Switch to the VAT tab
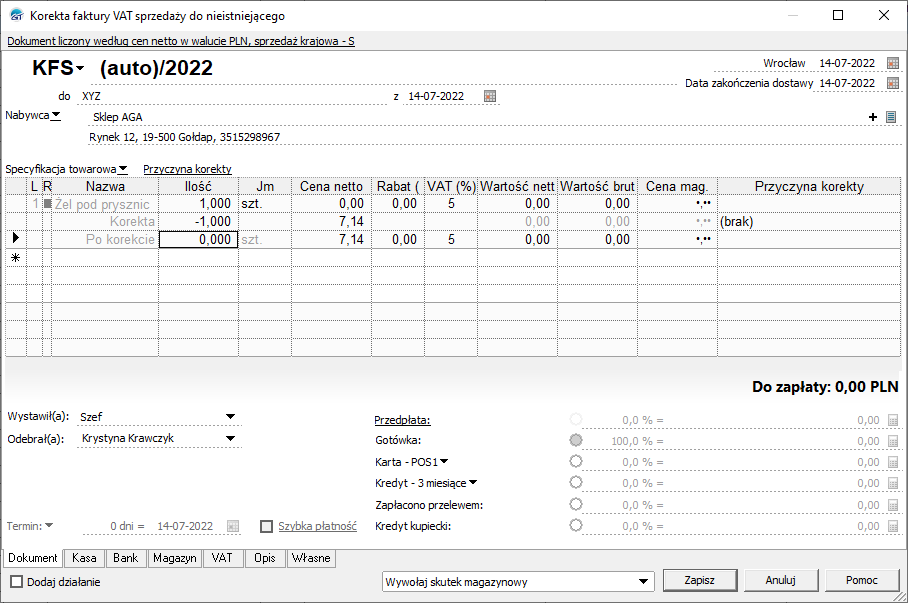Image resolution: width=908 pixels, height=603 pixels. (x=222, y=558)
